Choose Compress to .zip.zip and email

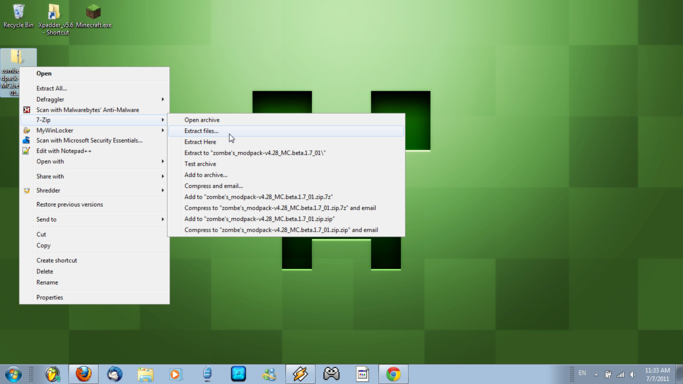(x=286, y=230)
